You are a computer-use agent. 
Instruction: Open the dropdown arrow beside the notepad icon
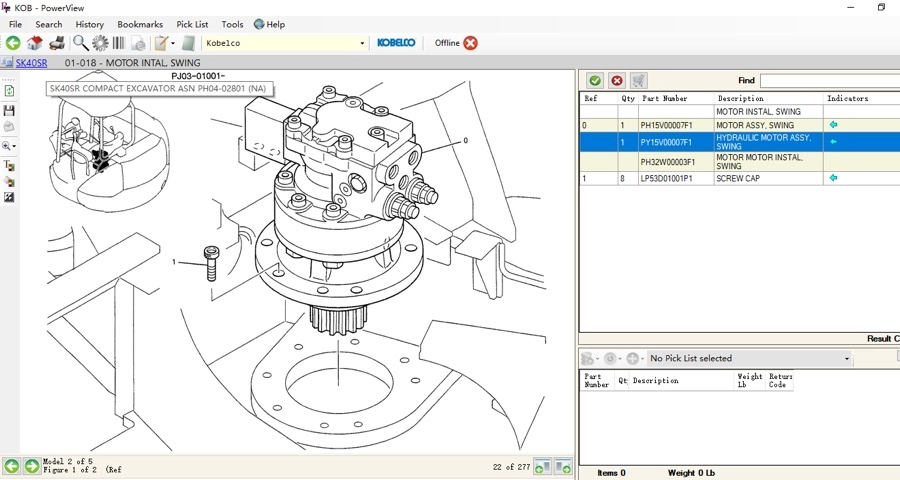pos(173,43)
